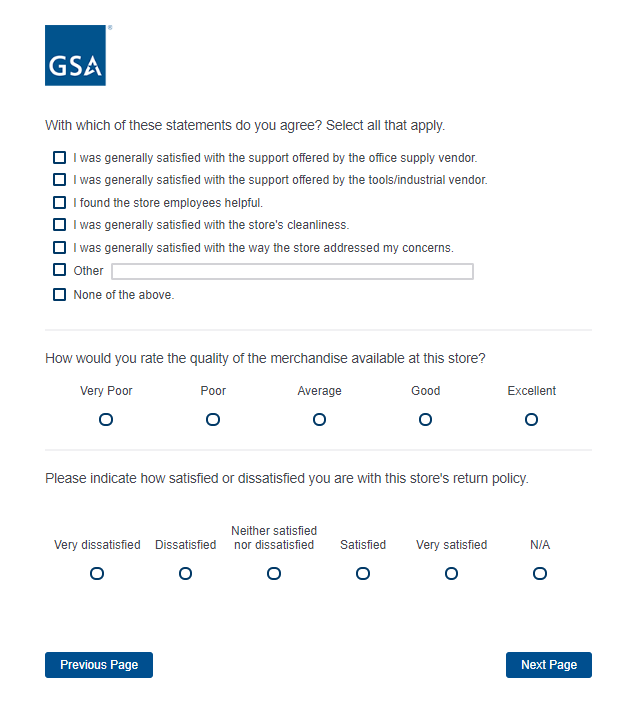
Task: Pick N/A for the return policy
Action: pyautogui.click(x=540, y=574)
